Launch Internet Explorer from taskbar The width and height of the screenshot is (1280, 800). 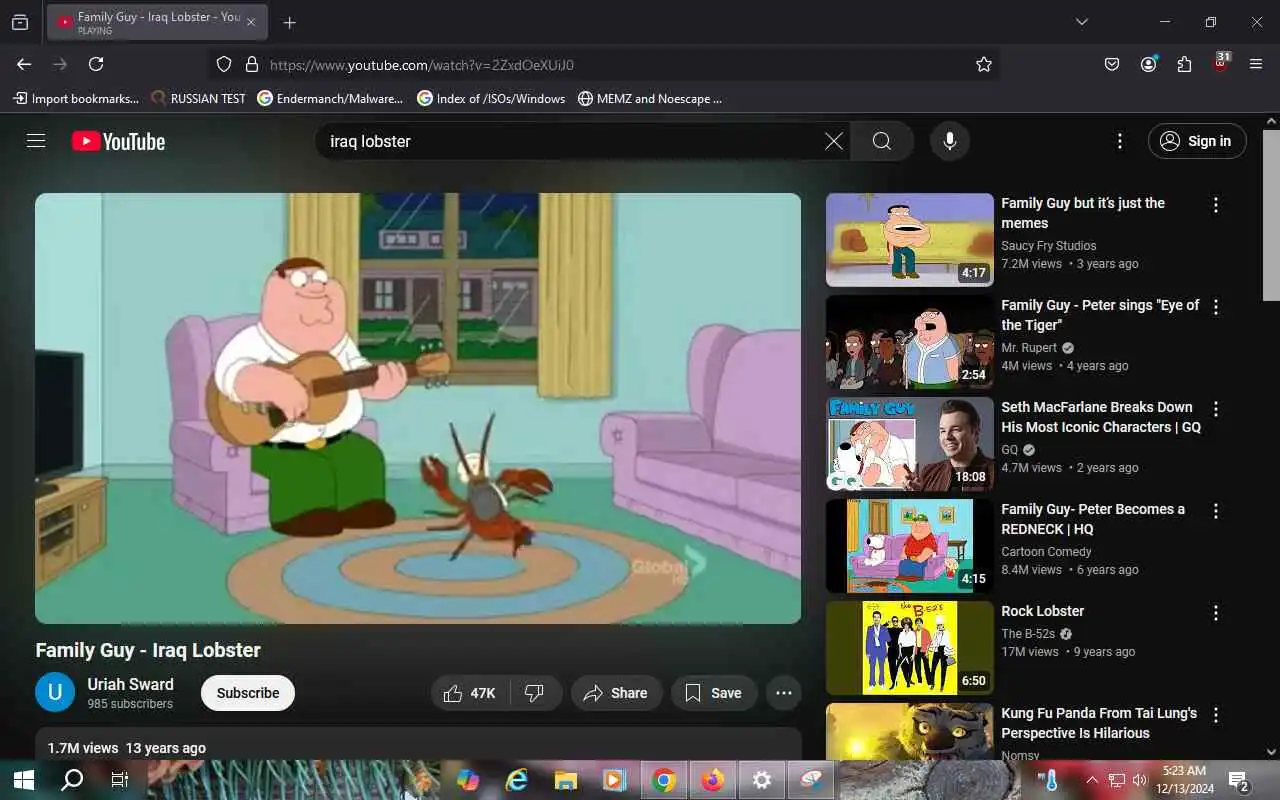pos(517,780)
